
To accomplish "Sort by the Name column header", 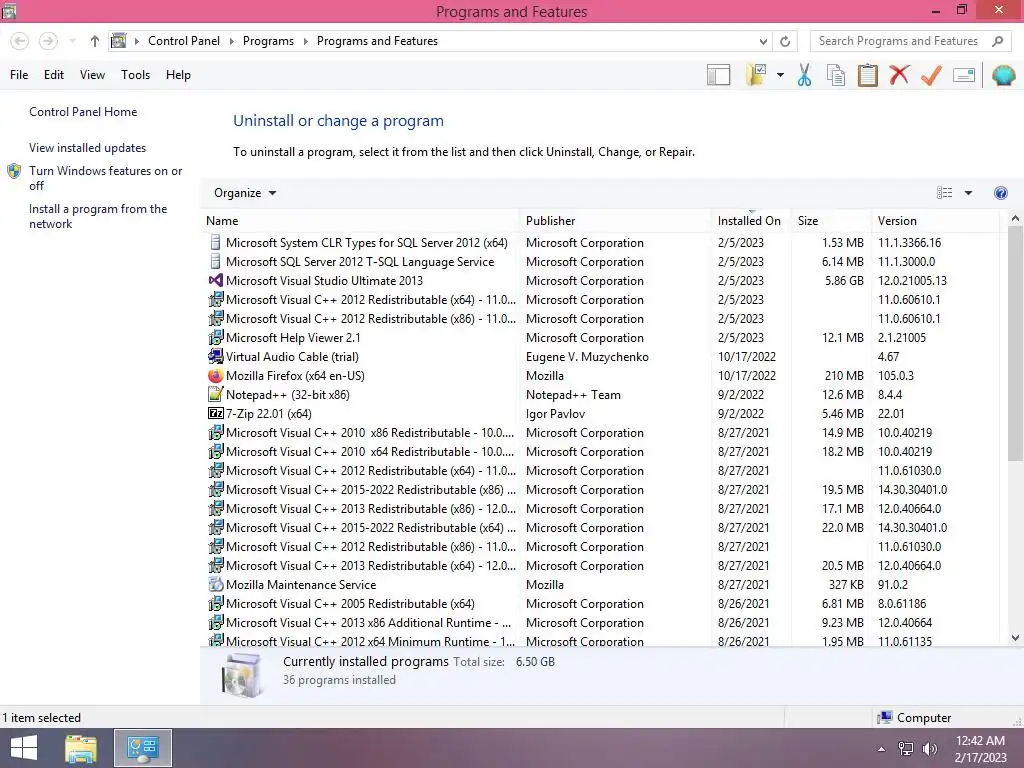I will pyautogui.click(x=360, y=221).
